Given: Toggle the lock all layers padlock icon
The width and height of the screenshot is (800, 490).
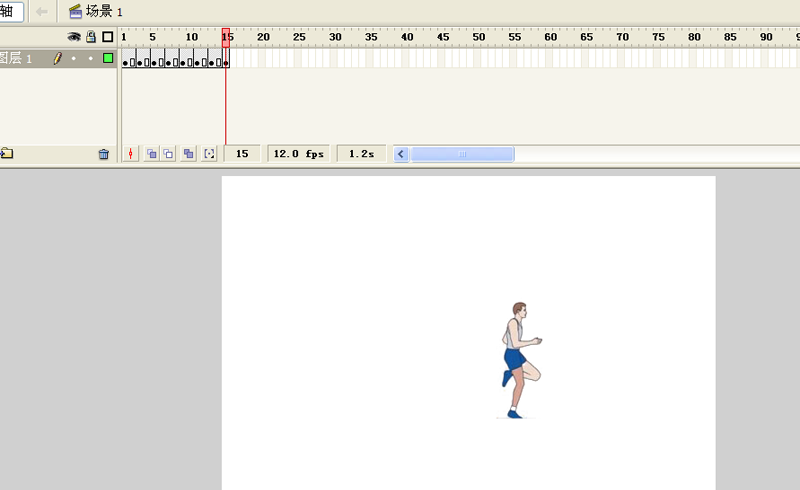Looking at the screenshot, I should 91,36.
